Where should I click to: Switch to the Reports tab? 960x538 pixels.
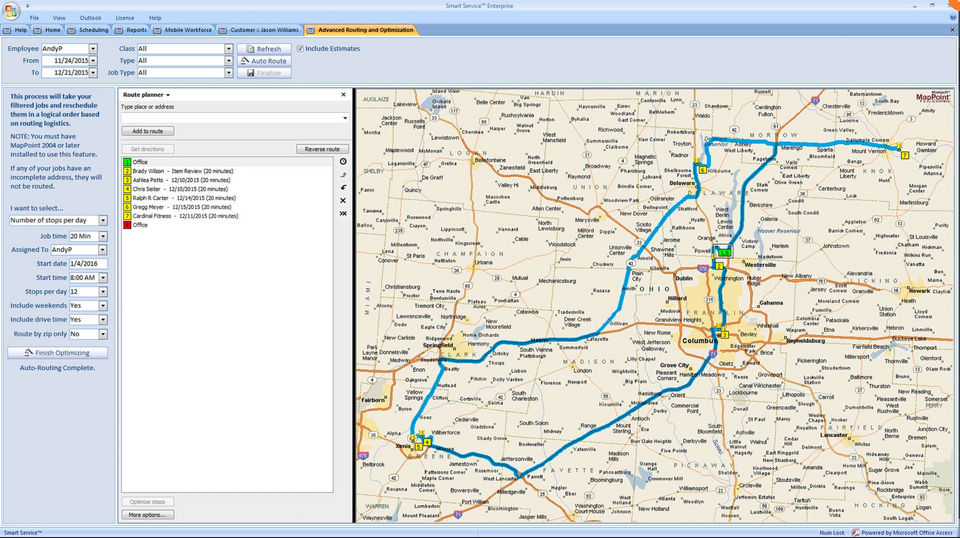point(131,30)
